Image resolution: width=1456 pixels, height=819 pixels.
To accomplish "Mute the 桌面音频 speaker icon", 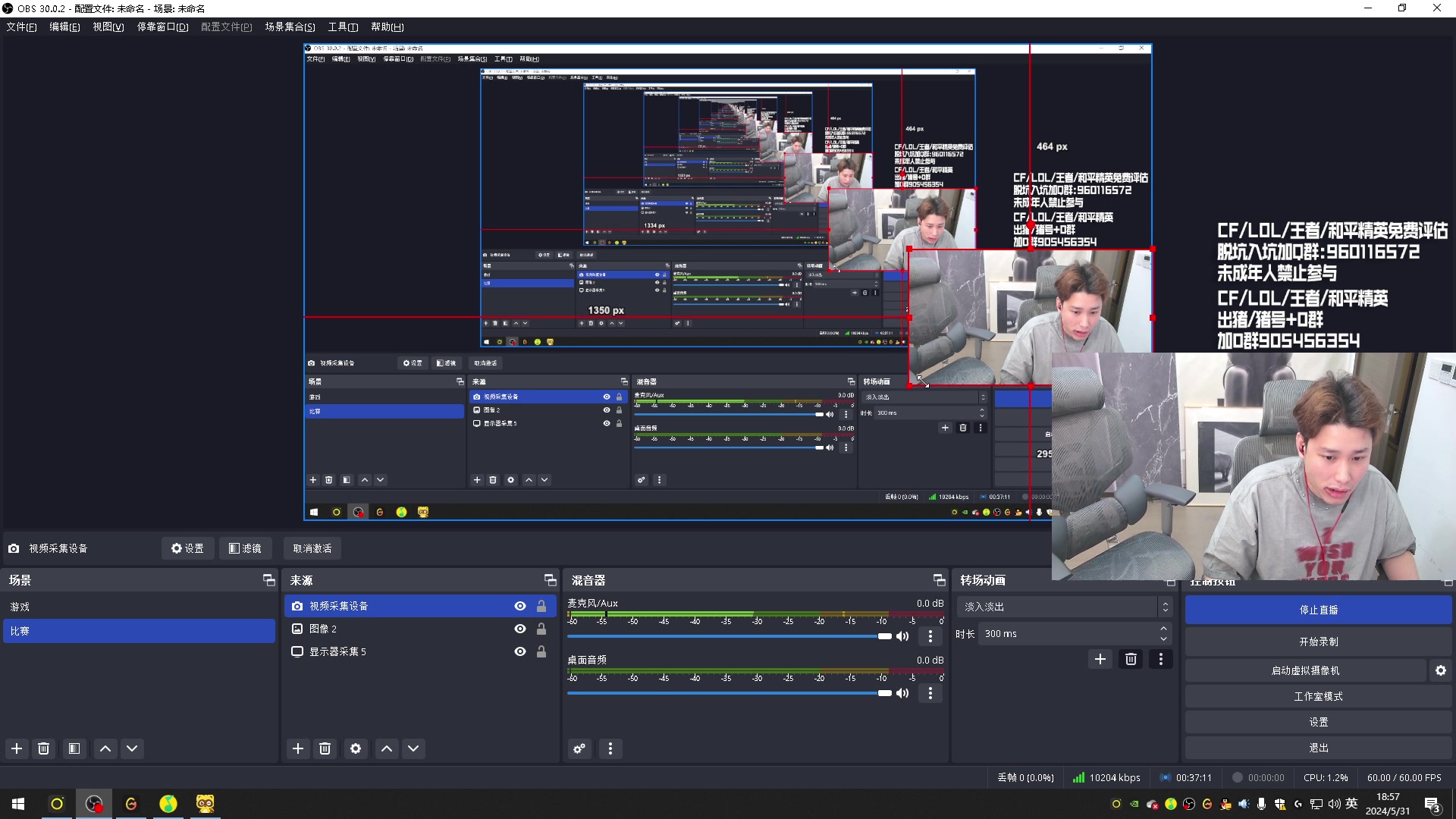I will point(902,693).
